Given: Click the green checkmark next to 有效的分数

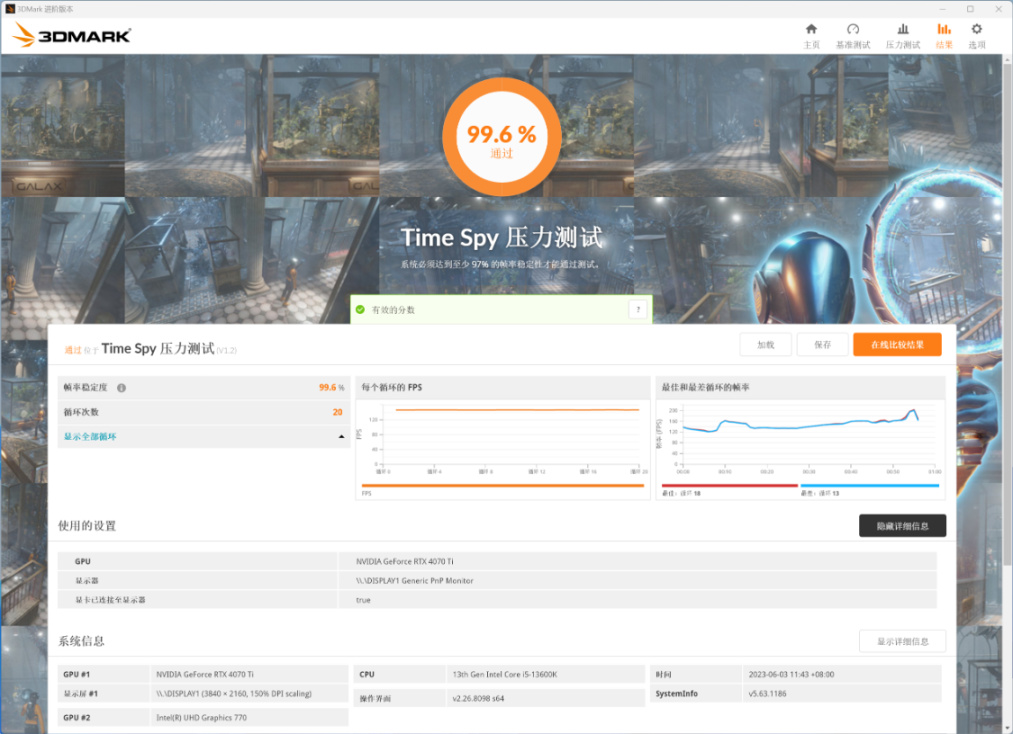Looking at the screenshot, I should pyautogui.click(x=360, y=309).
